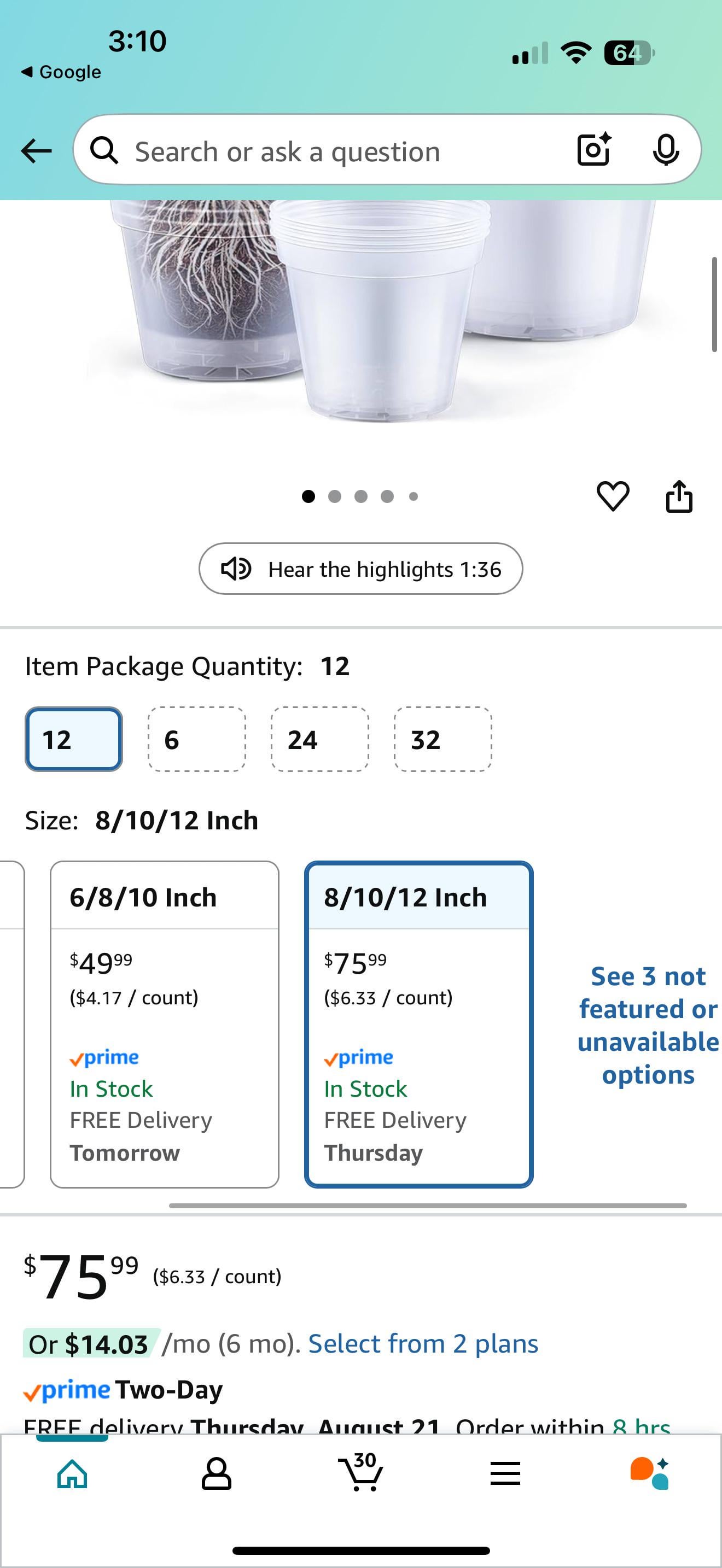The height and width of the screenshot is (1568, 722).
Task: Tap the back arrow beside search bar
Action: [37, 150]
